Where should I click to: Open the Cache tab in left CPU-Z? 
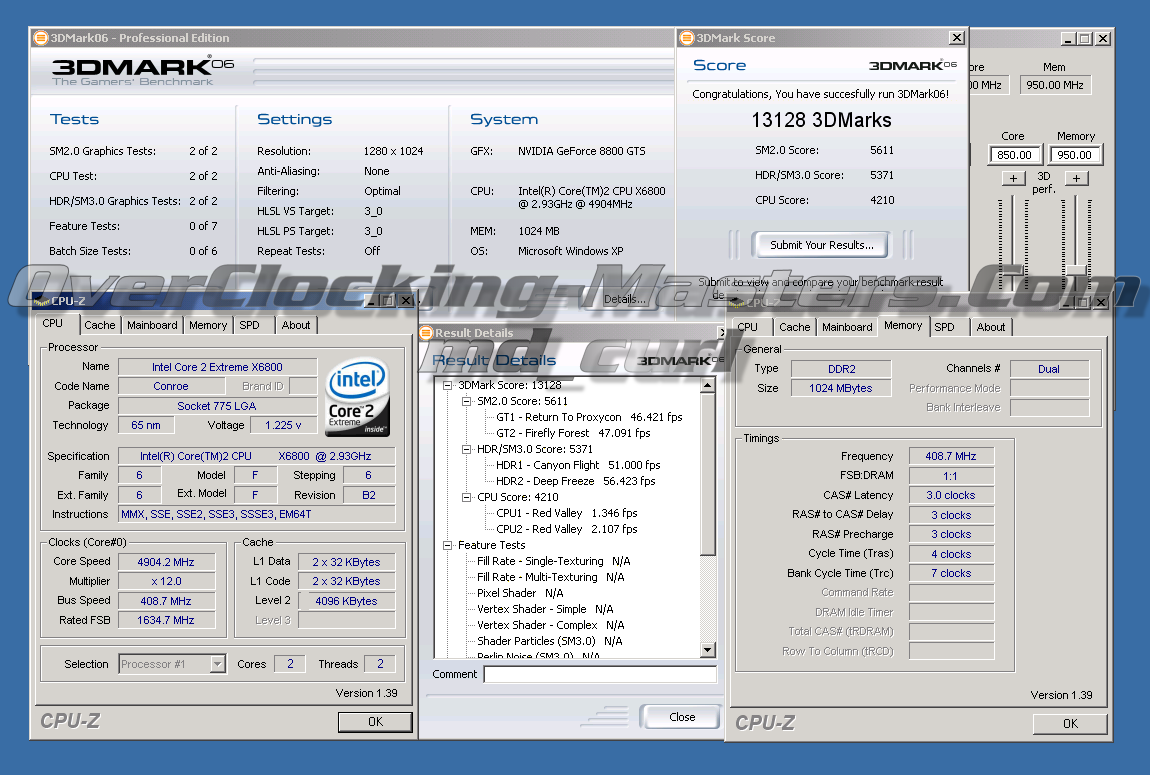tap(100, 326)
